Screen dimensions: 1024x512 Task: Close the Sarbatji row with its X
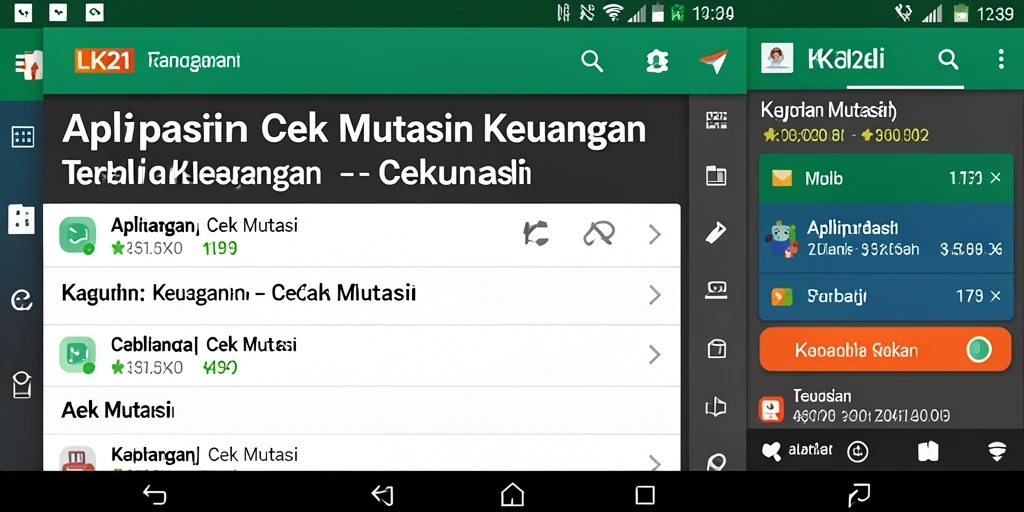click(x=995, y=296)
